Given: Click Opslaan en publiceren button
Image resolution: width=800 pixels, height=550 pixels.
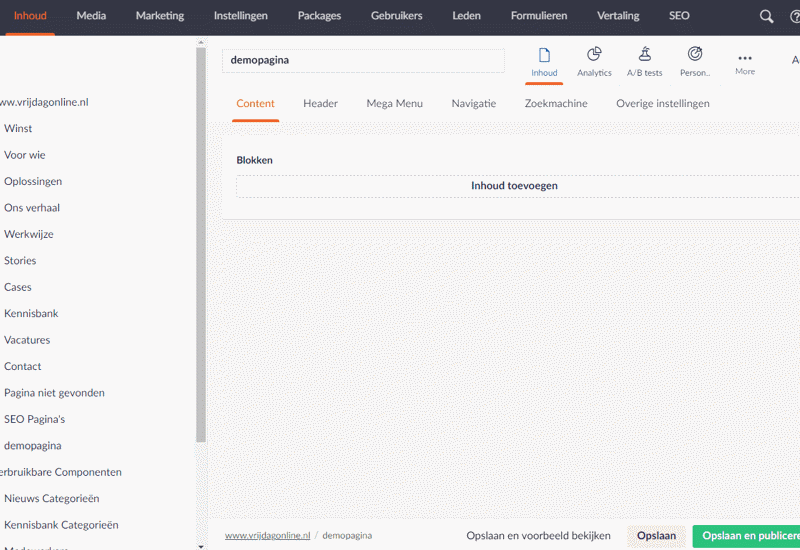Looking at the screenshot, I should tap(748, 536).
